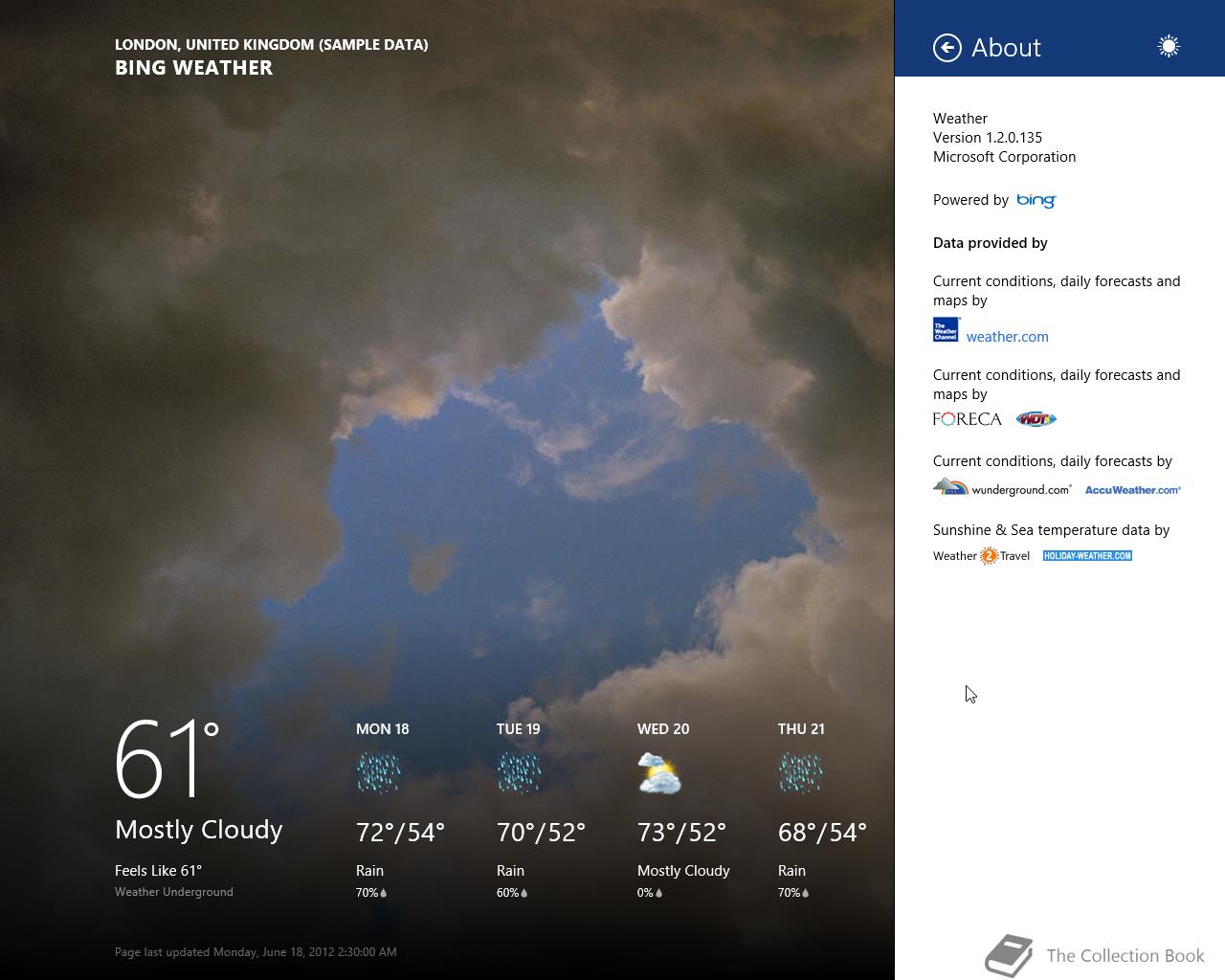Click the London, United Kingdom location heading

(272, 44)
